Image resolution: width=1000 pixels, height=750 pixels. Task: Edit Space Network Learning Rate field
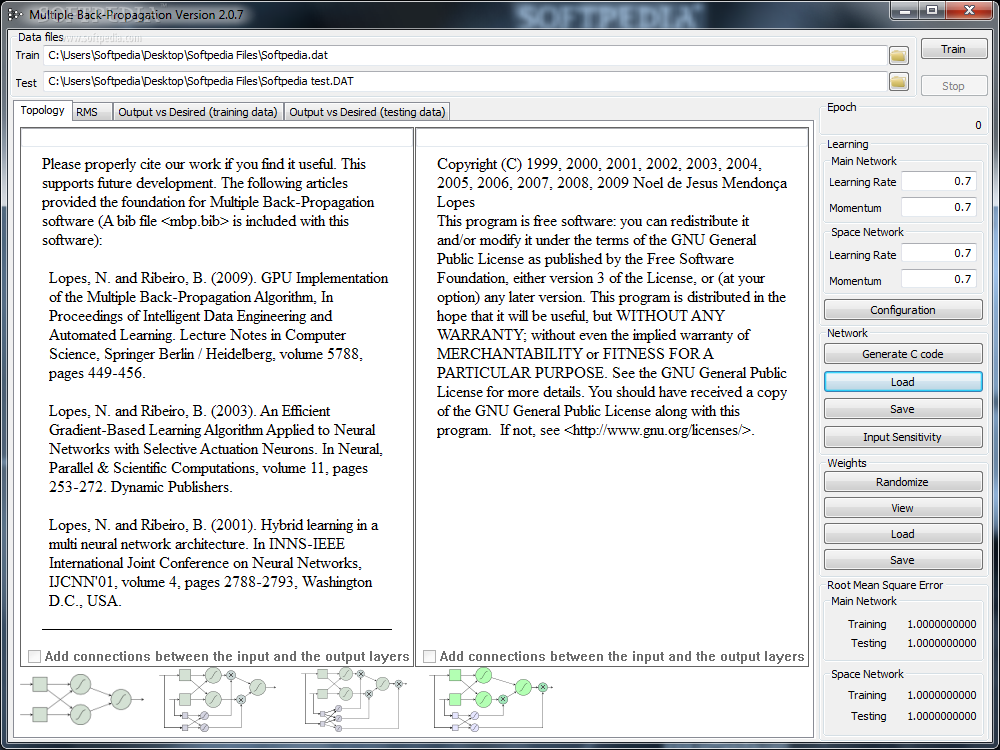click(939, 254)
